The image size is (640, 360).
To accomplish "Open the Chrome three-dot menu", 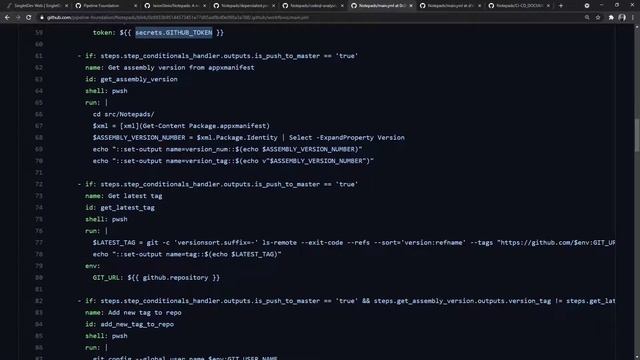I will [x=633, y=18].
